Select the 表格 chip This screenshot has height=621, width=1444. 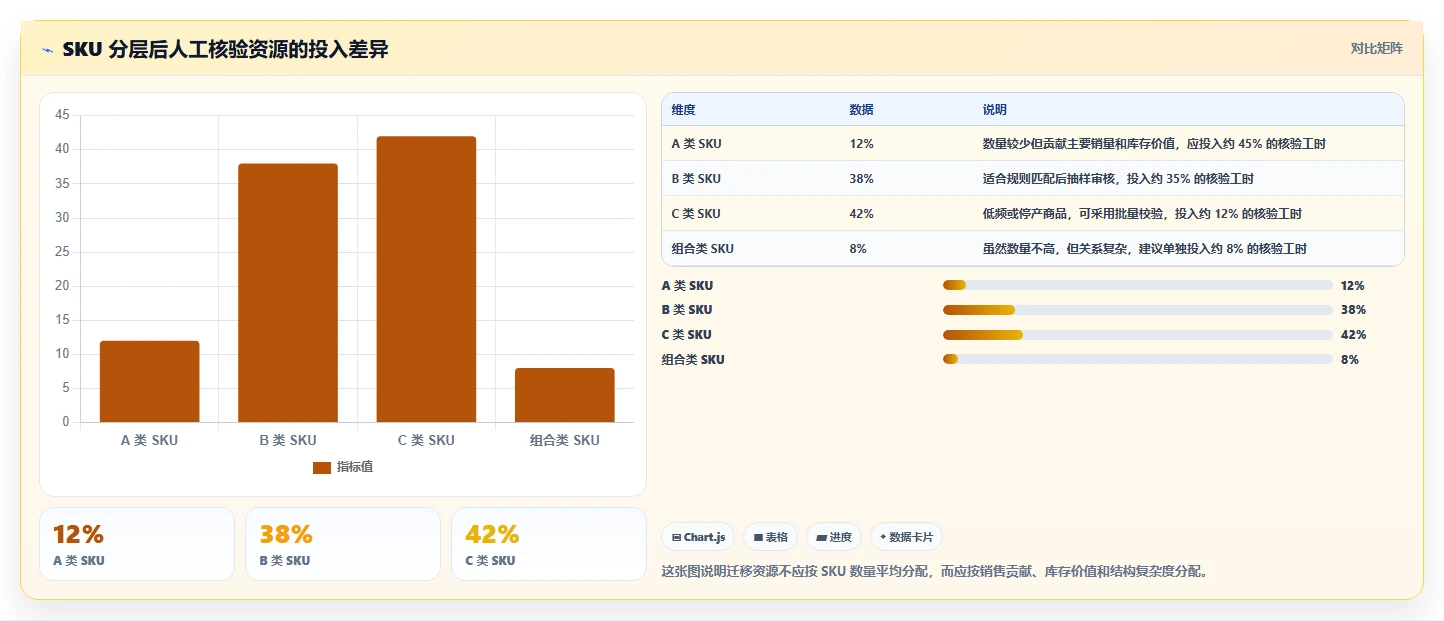tap(770, 537)
